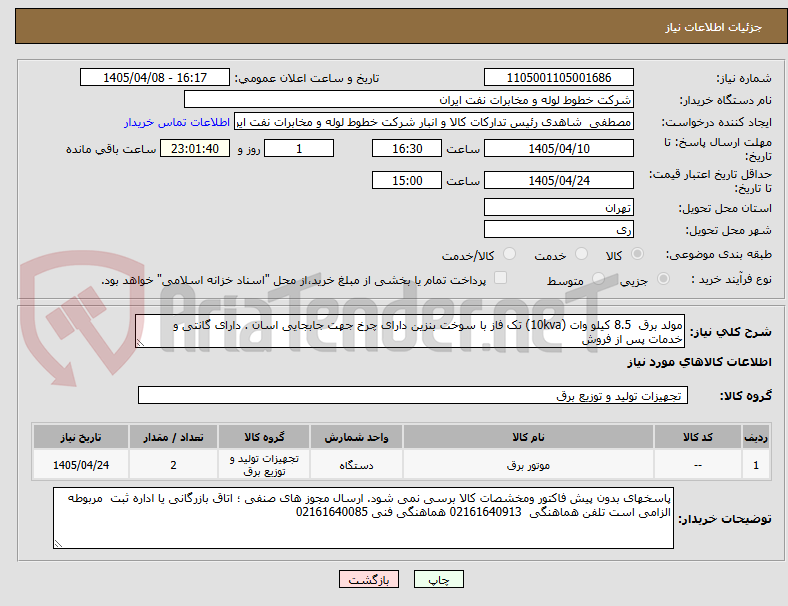The width and height of the screenshot is (788, 606).
Task: Click the ساعت باقی مانده label
Action: tap(111, 149)
